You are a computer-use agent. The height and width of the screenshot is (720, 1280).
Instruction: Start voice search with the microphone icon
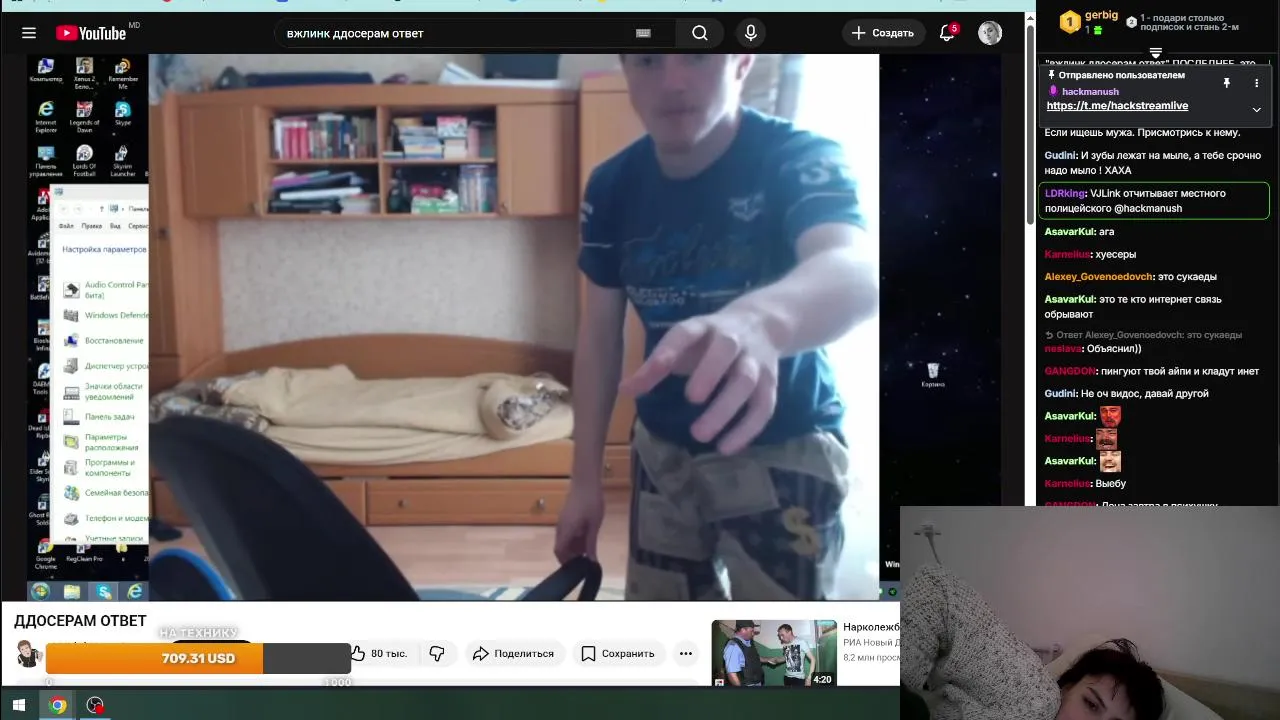751,33
